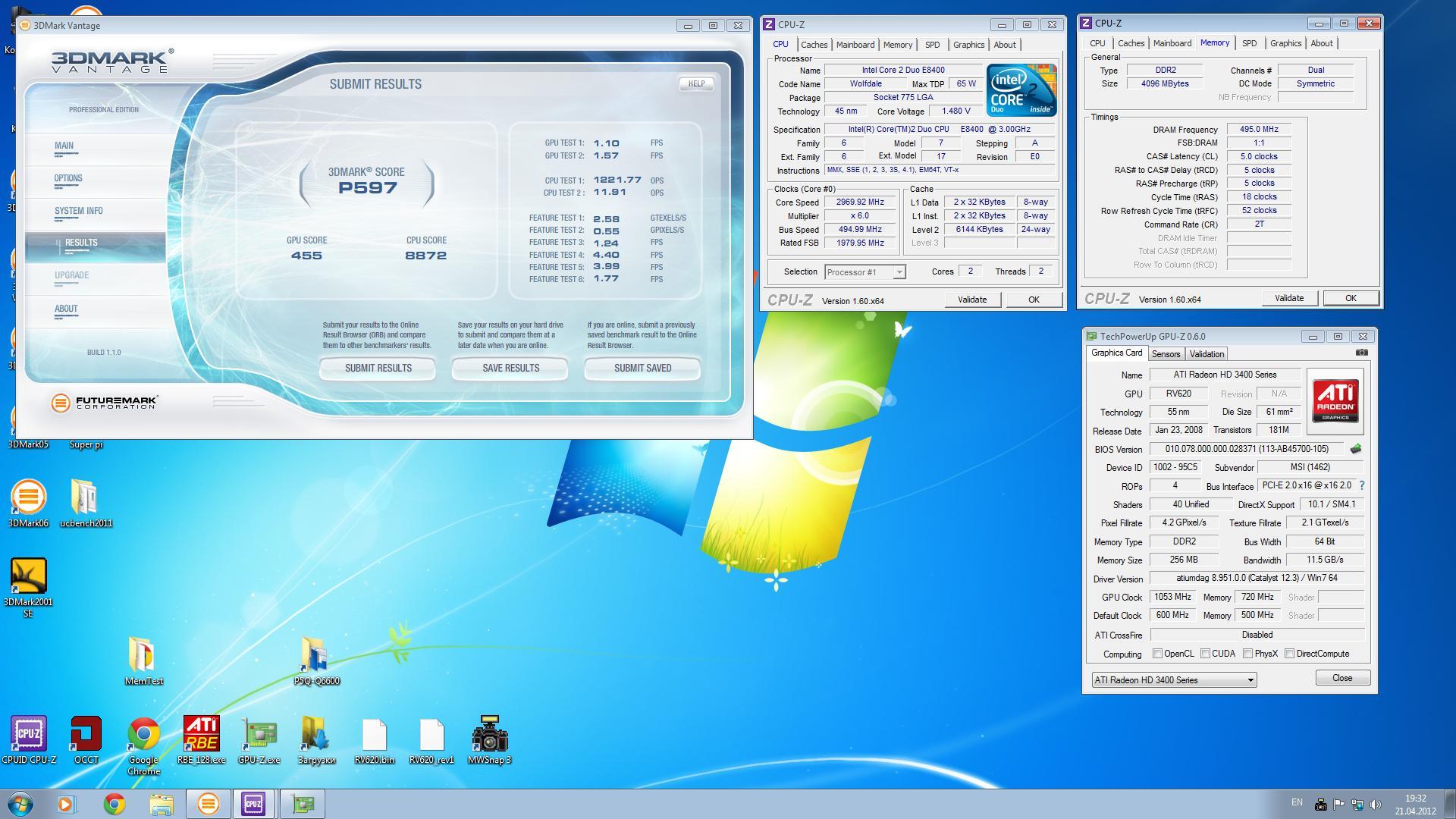
Task: Open About tab in left CPU-Z
Action: tap(1005, 45)
